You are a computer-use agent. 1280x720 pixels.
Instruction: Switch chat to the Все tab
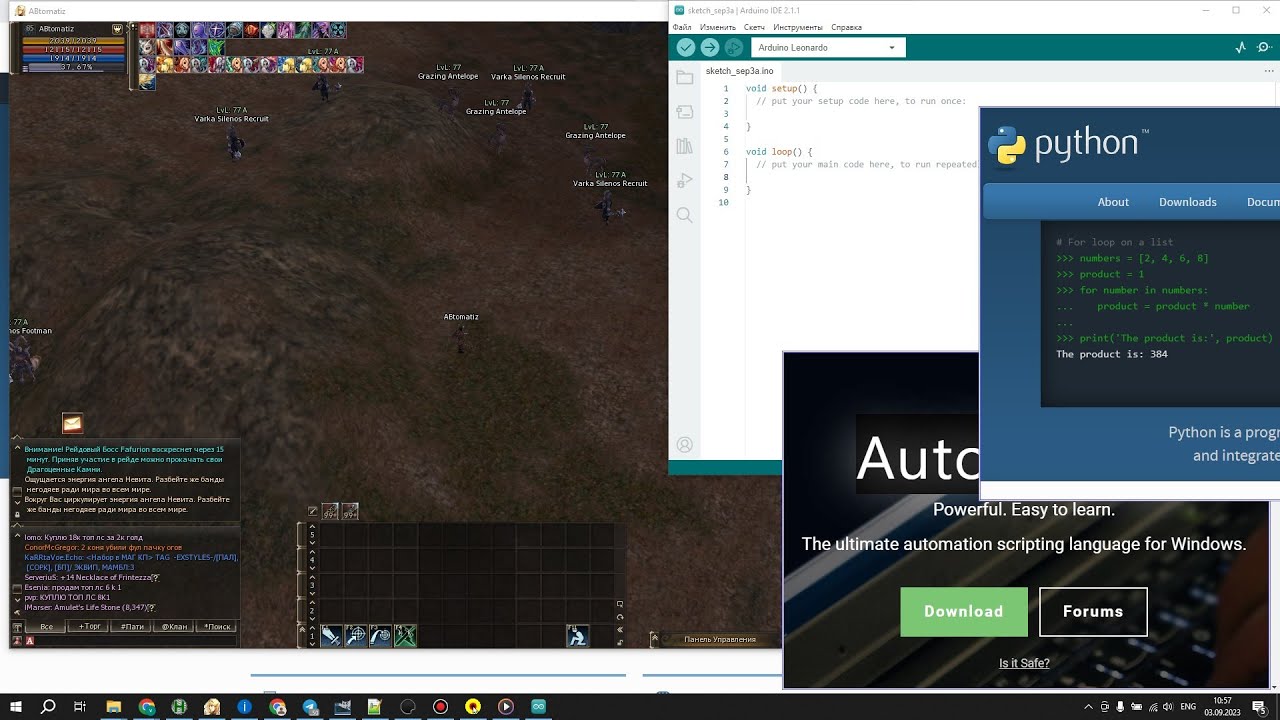pyautogui.click(x=46, y=627)
